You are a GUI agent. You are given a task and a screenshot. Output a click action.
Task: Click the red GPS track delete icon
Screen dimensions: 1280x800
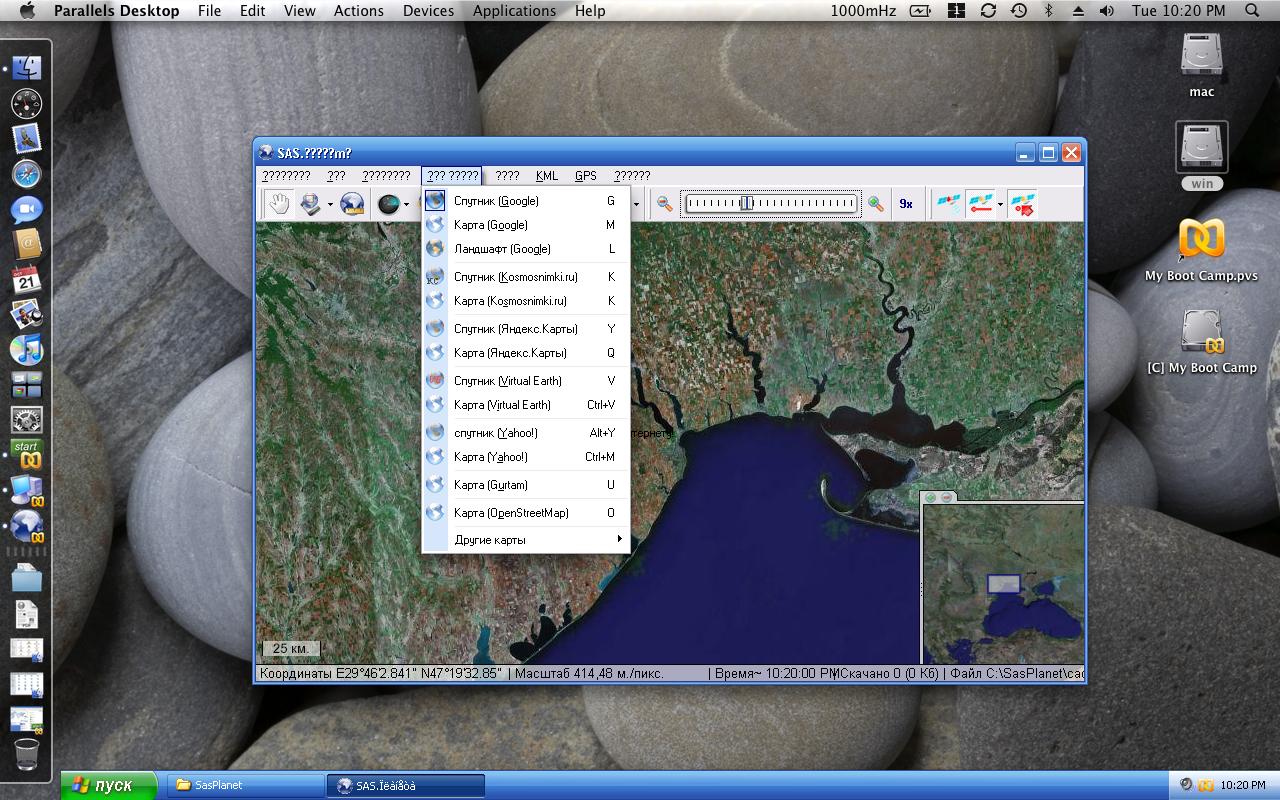[x=1022, y=204]
